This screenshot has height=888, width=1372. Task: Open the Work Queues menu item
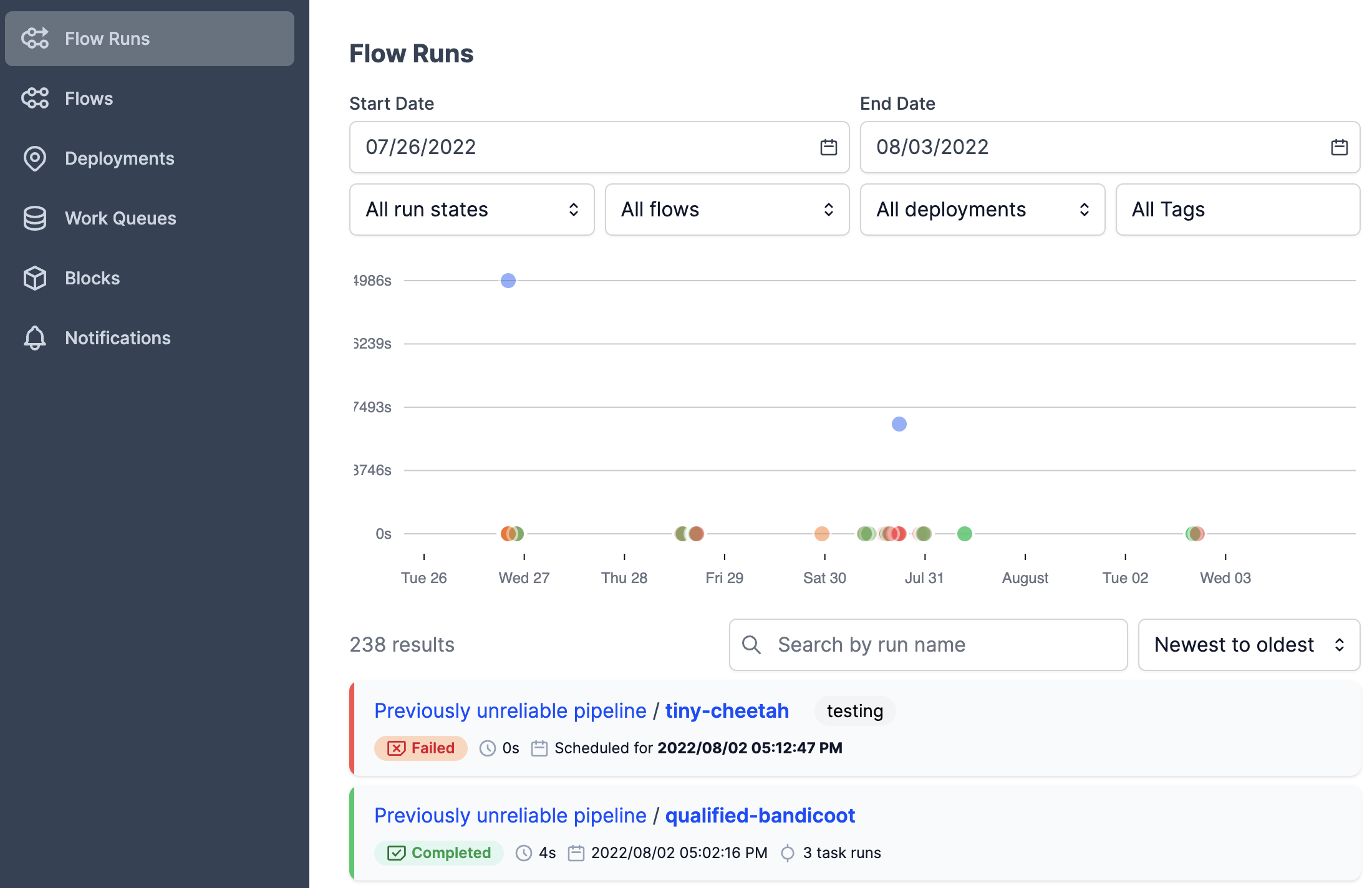coord(120,218)
